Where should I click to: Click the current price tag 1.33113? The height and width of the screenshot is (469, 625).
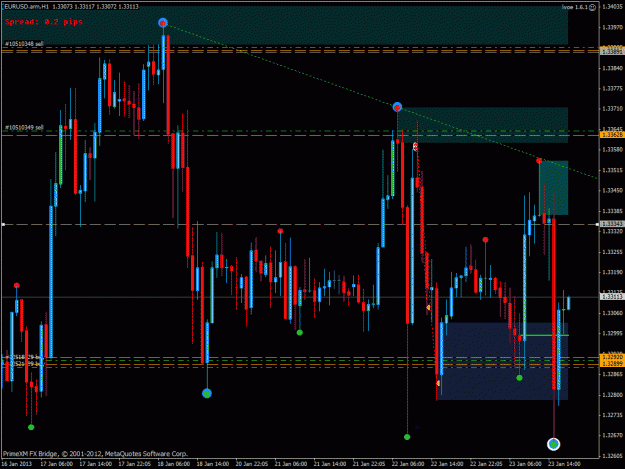click(612, 297)
